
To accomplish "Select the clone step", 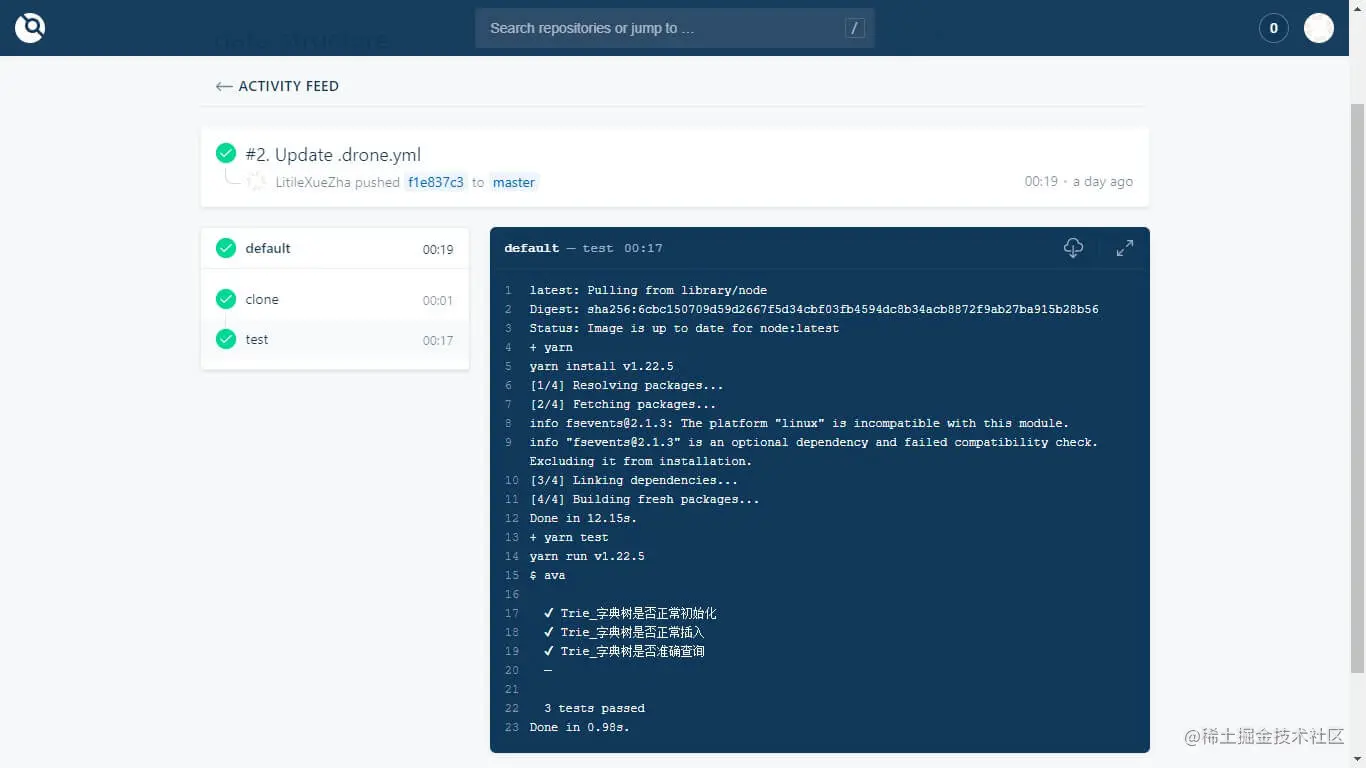I will click(335, 300).
